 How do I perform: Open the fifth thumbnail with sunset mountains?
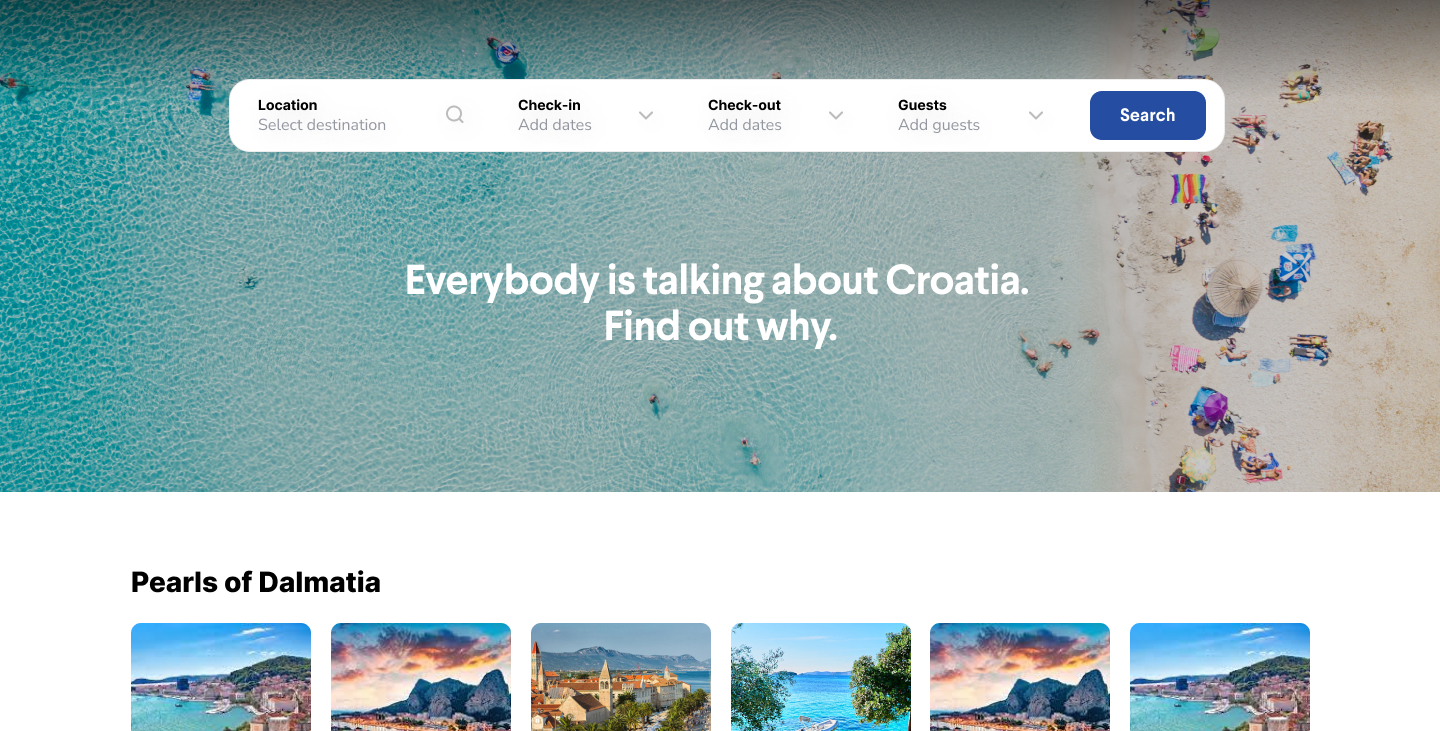(1020, 677)
